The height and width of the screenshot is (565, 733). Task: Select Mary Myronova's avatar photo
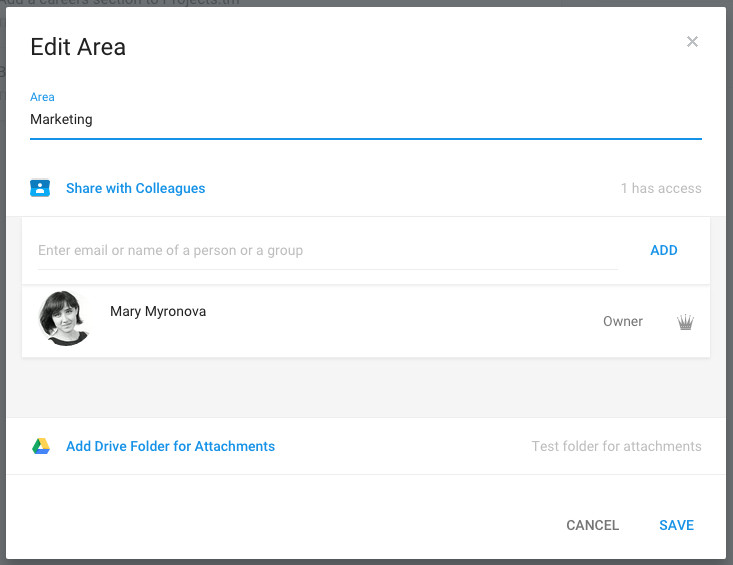click(x=65, y=319)
